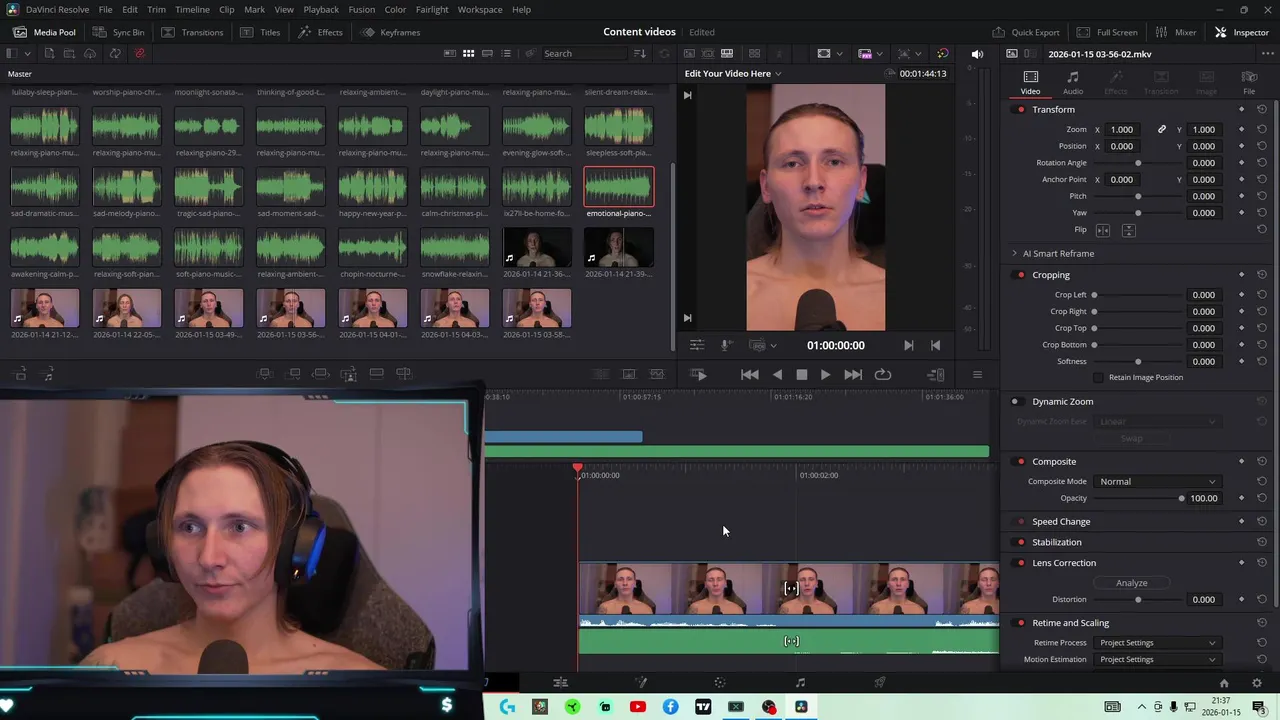Open the File menu

[x=105, y=9]
